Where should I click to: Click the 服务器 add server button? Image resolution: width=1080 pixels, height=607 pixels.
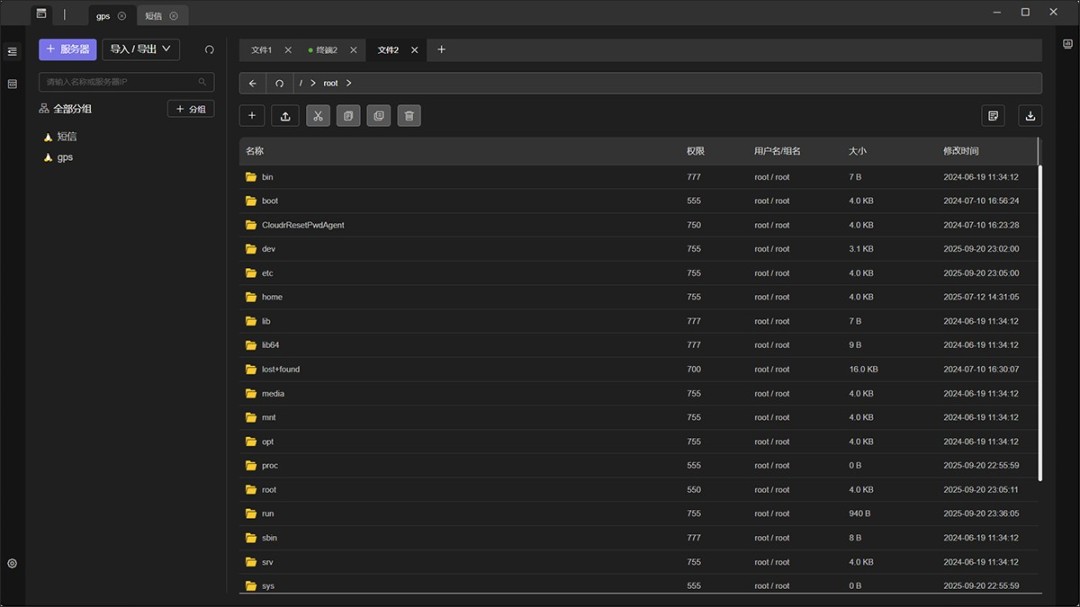point(67,49)
